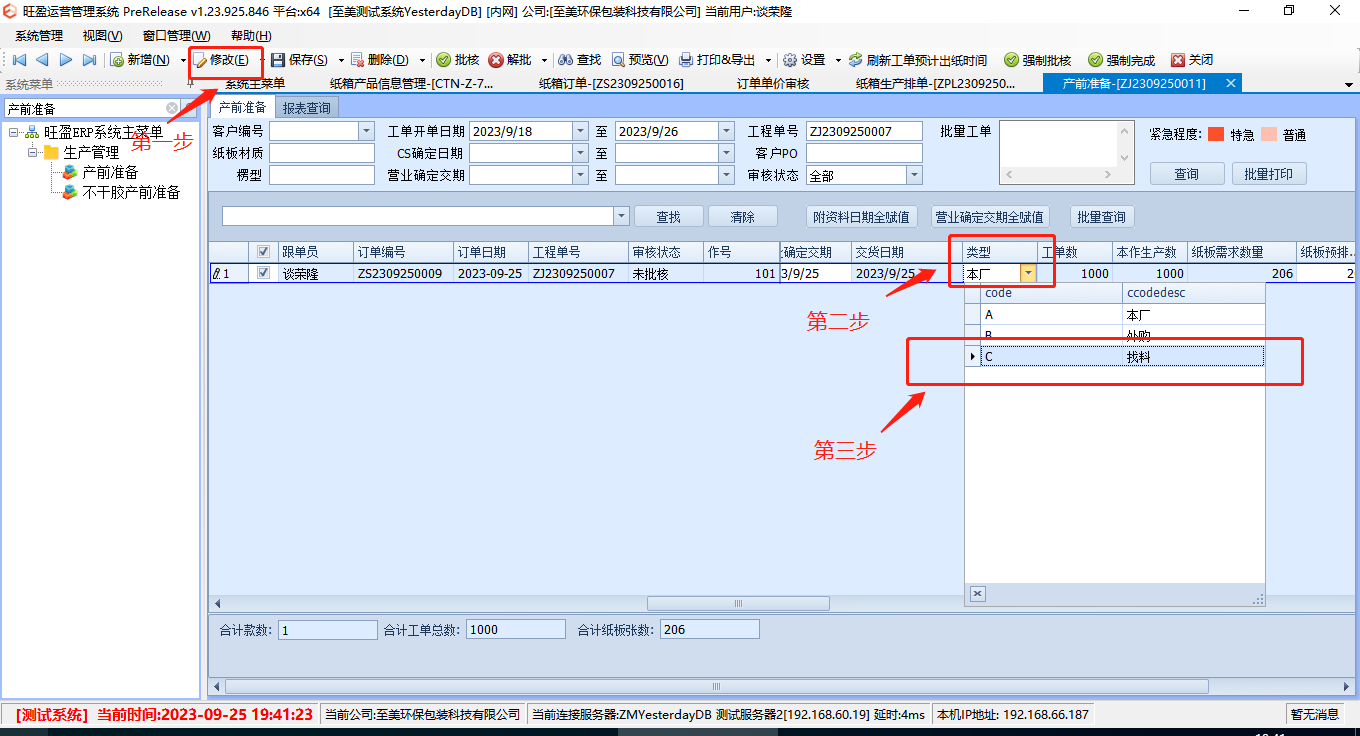1360x736 pixels.
Task: Open the 类型 本厂 cell dropdown arrow
Action: coord(1028,273)
